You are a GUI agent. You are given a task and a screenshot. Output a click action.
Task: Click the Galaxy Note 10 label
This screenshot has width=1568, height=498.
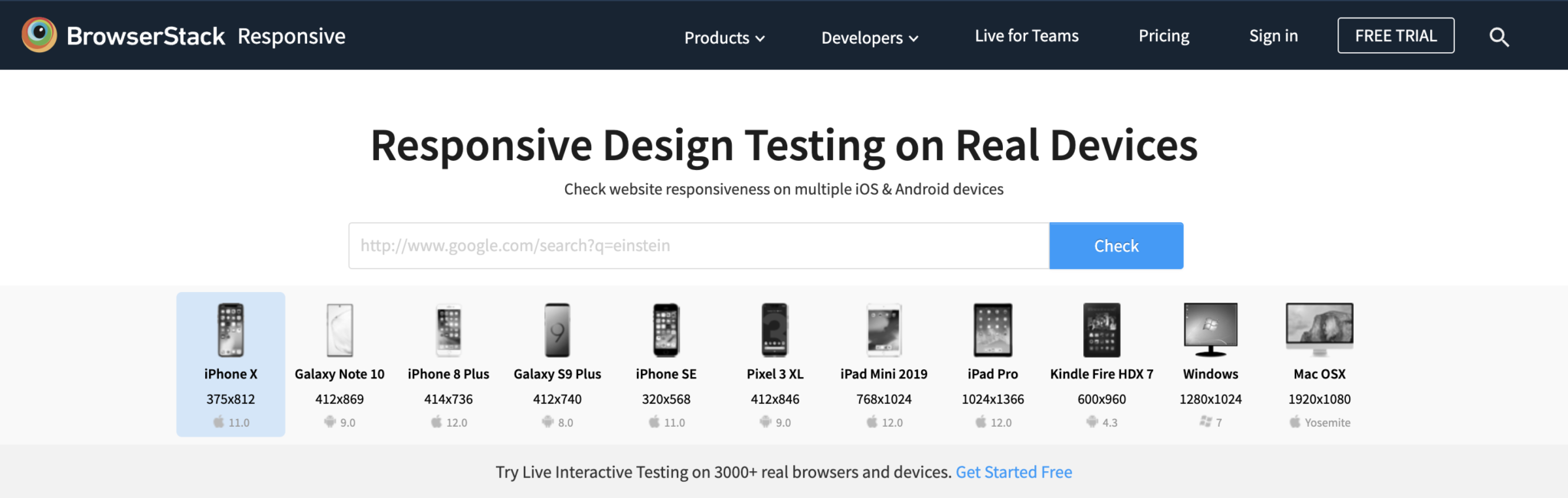point(340,374)
